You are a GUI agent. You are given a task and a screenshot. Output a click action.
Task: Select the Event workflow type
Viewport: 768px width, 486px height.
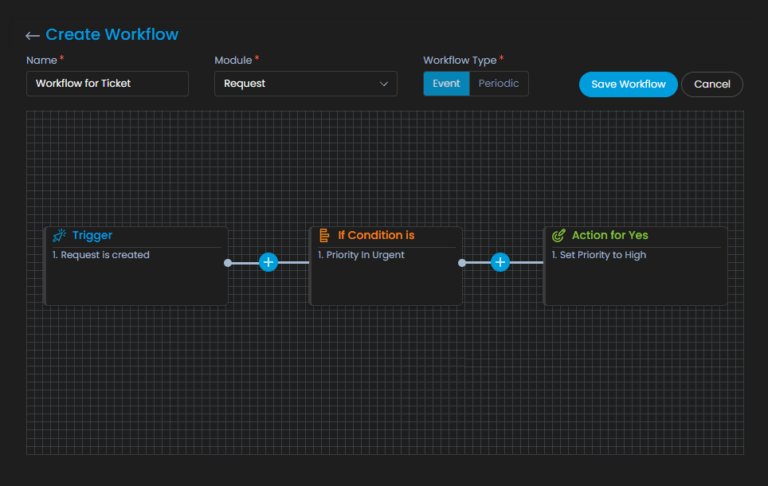pos(446,84)
